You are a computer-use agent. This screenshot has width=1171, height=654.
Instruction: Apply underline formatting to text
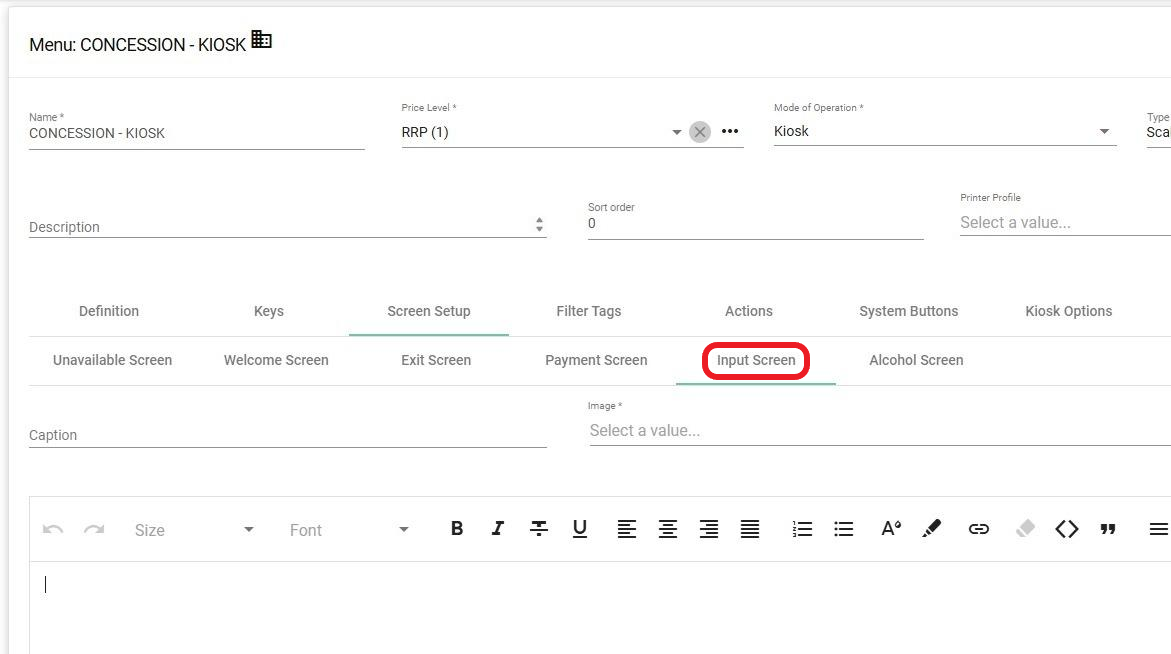click(x=580, y=529)
